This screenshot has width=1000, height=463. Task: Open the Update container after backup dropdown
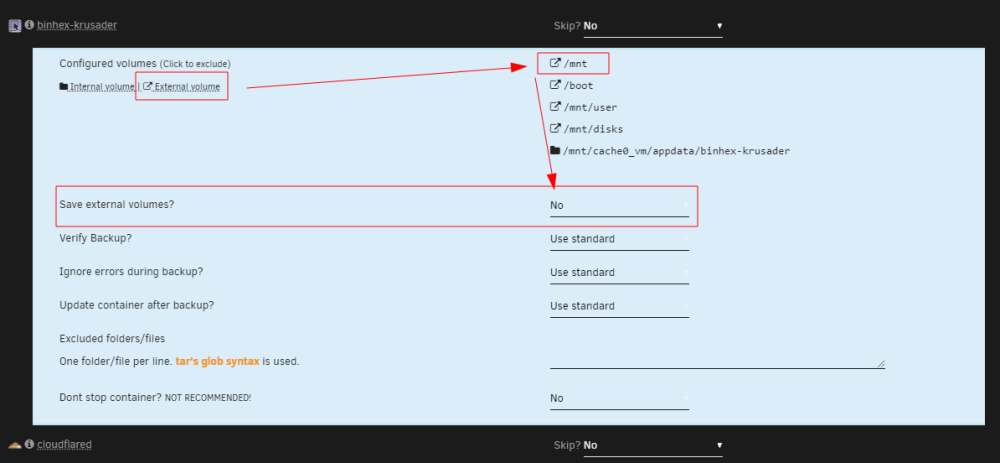click(619, 306)
